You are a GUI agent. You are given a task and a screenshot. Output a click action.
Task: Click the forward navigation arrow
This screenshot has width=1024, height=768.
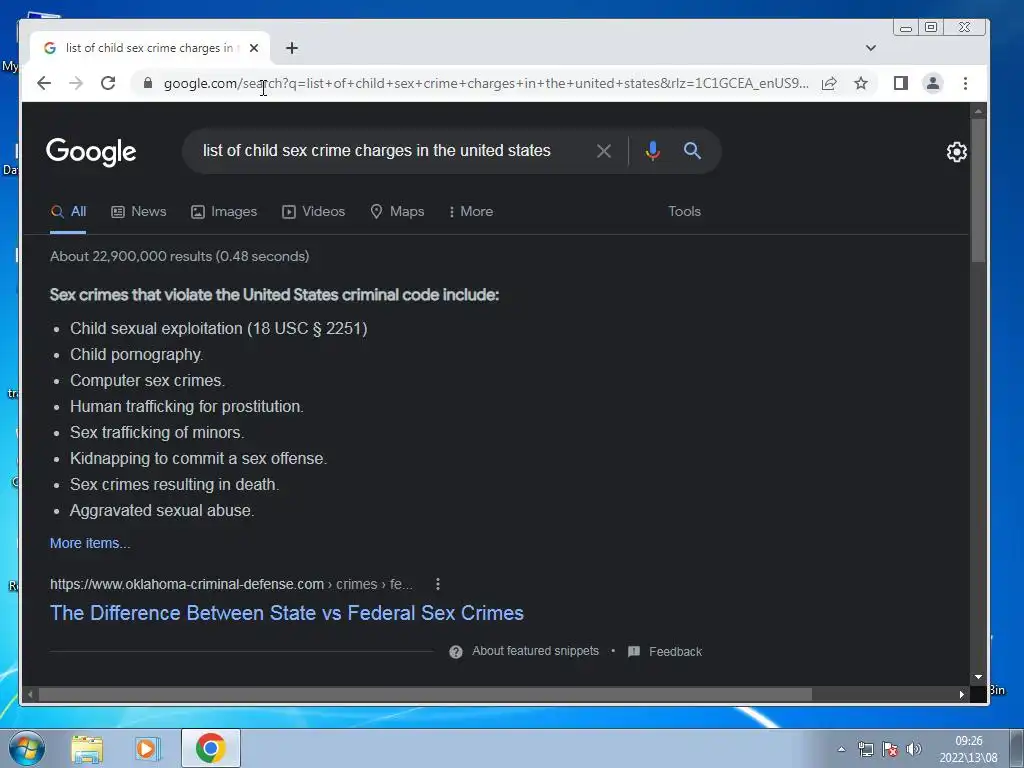pos(76,83)
